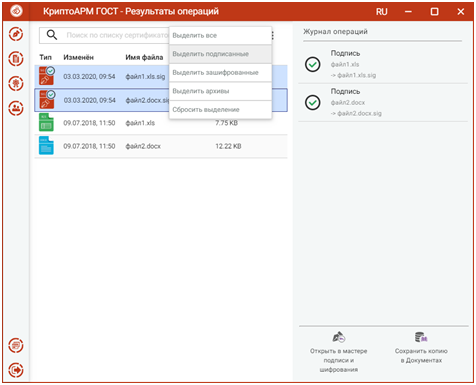The width and height of the screenshot is (476, 385).
Task: Open the CryptoARM logo home icon
Action: 16,11
